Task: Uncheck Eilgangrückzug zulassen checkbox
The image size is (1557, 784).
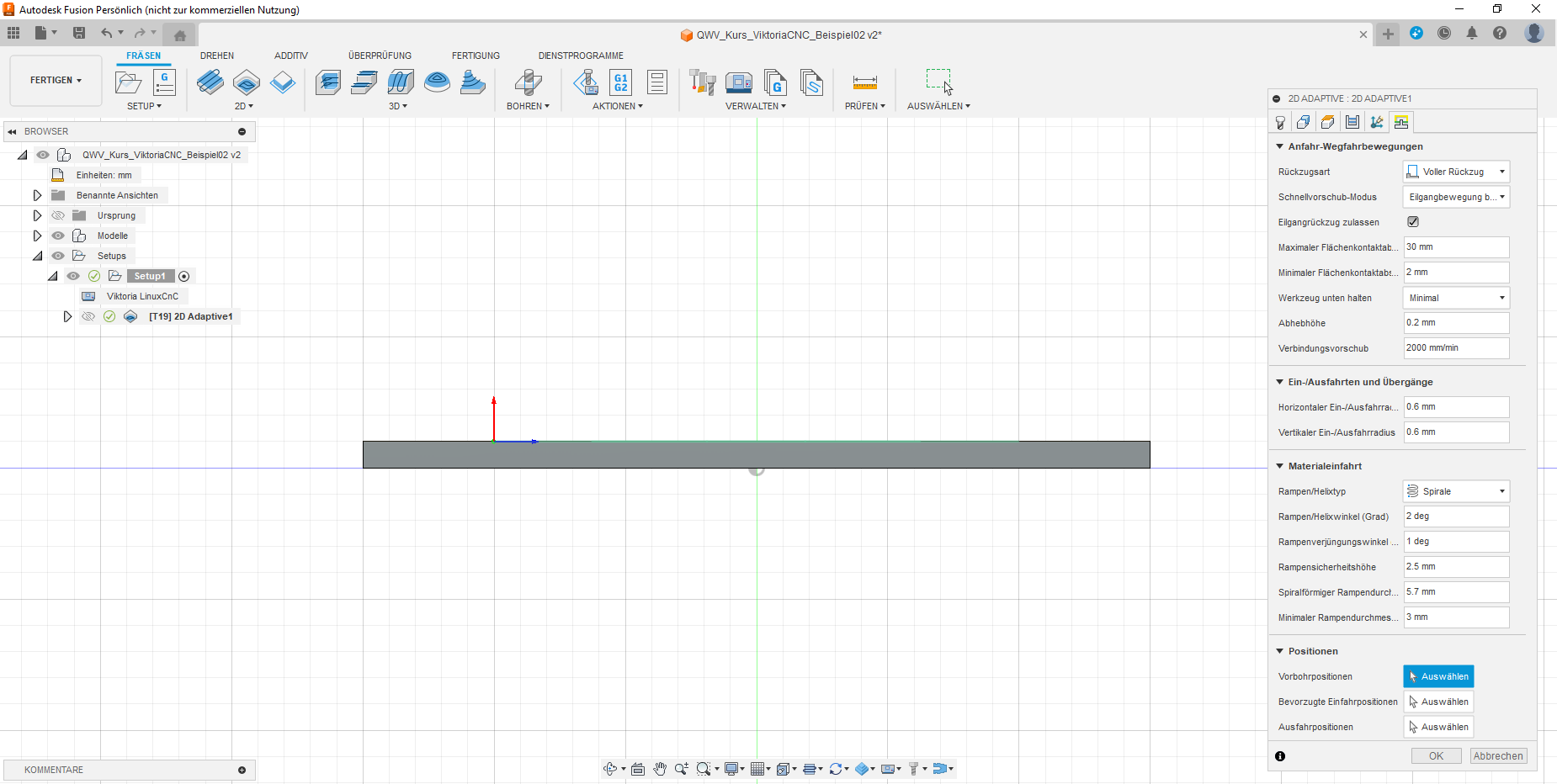Action: tap(1413, 222)
